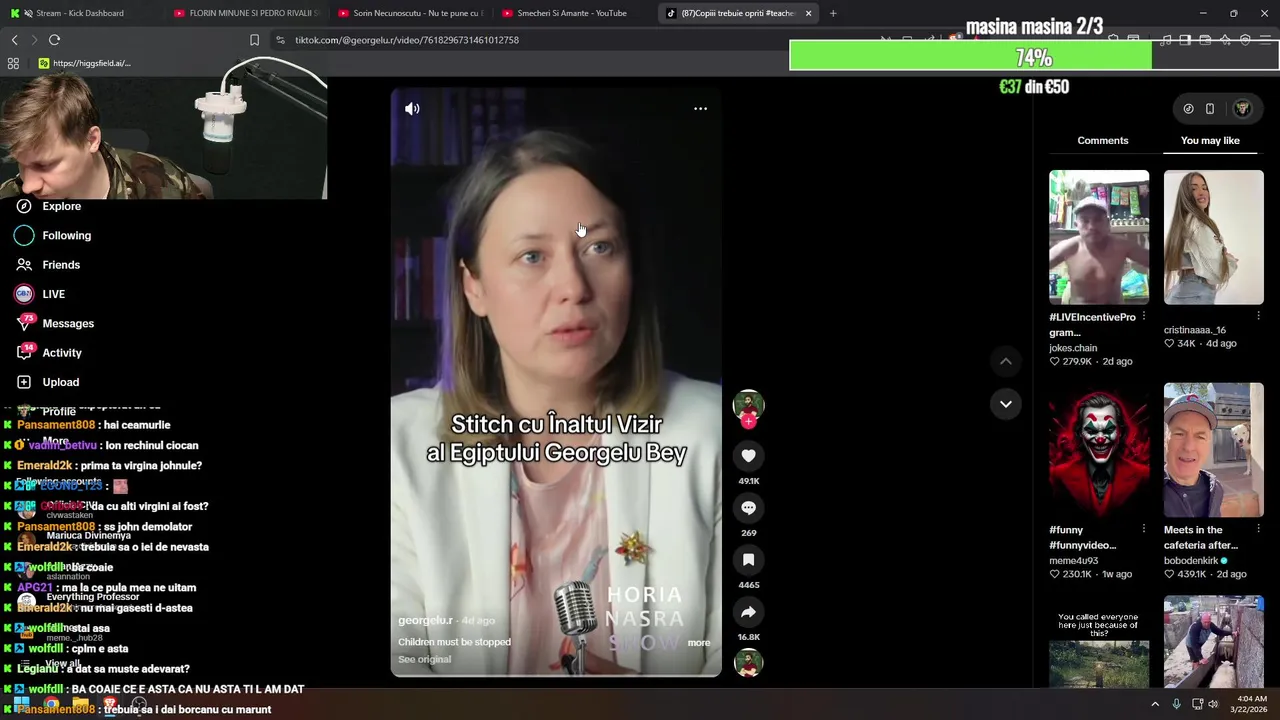Click 'See original' under the caption

(425, 660)
